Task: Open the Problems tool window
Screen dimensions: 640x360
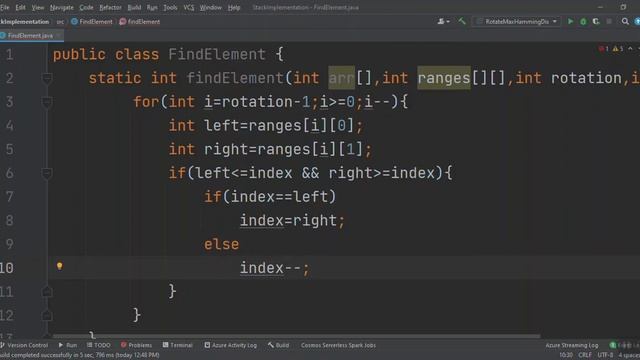Action: [136, 345]
